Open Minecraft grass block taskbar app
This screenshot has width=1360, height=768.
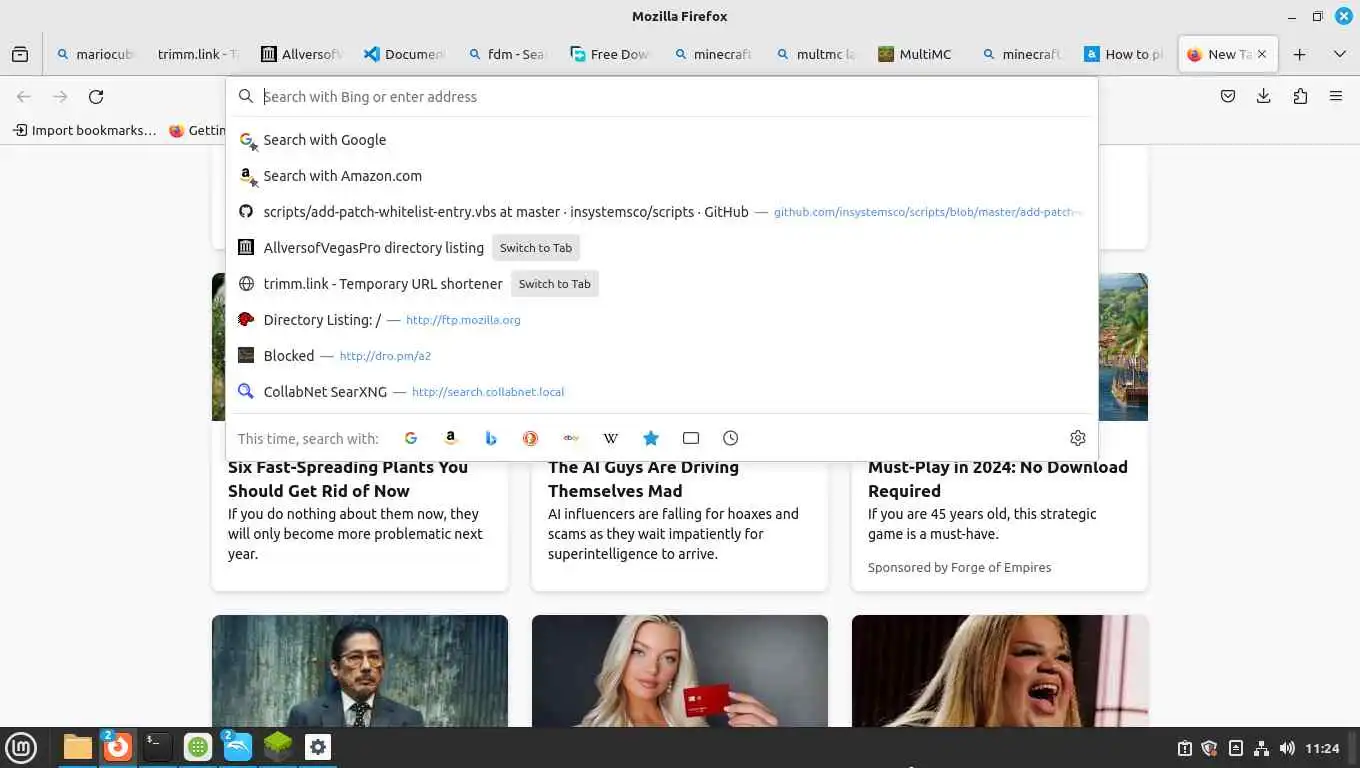[x=278, y=747]
